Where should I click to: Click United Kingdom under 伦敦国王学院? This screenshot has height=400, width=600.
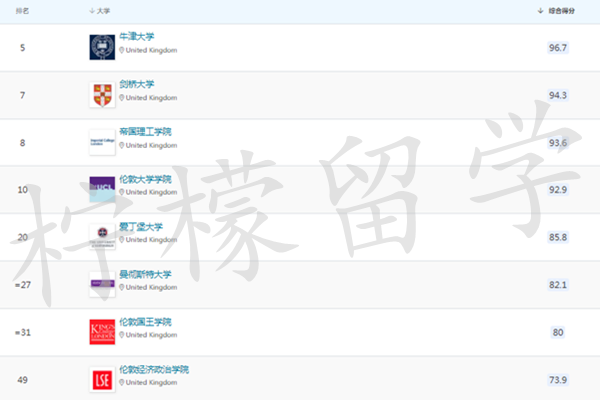(151, 335)
